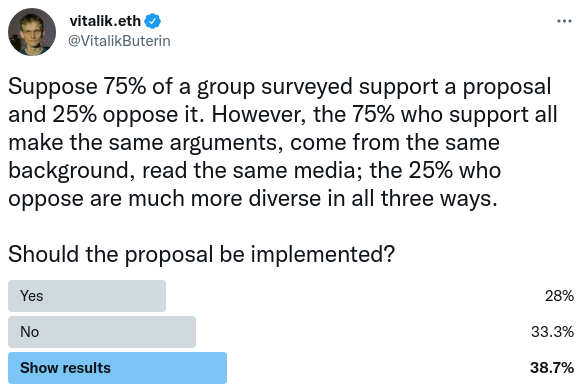Viewport: 586px width, 392px height.
Task: Open the @VitalikButerin handle link
Action: pyautogui.click(x=119, y=41)
